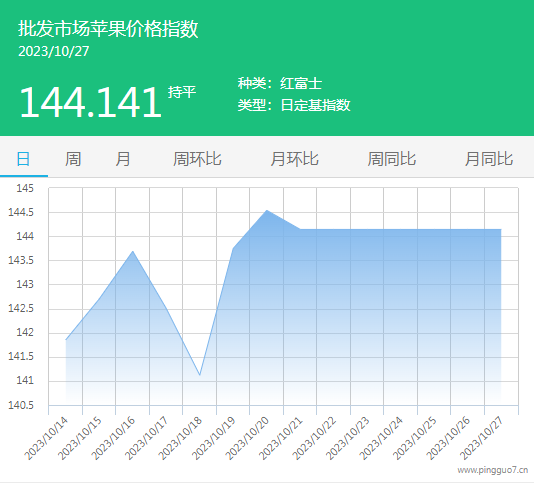The image size is (534, 483).
Task: Open the 月环比 tab
Action: (x=295, y=159)
